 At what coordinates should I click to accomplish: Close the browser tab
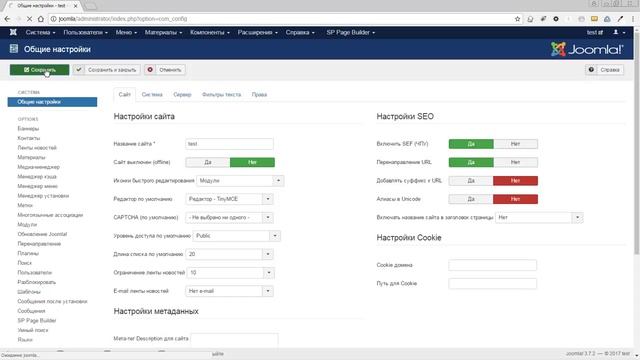[x=76, y=6]
